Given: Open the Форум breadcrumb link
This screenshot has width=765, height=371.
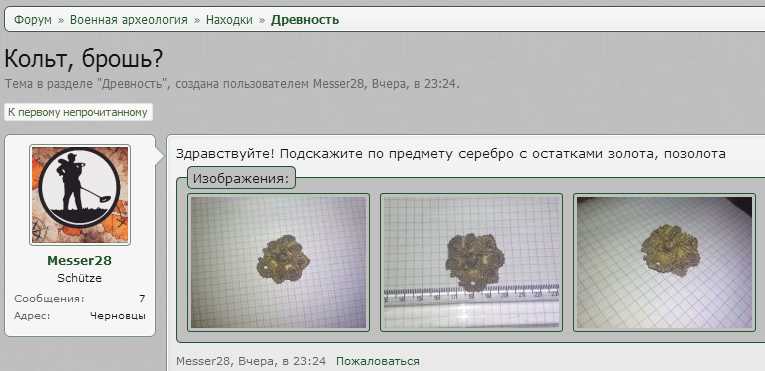Looking at the screenshot, I should click(x=33, y=20).
